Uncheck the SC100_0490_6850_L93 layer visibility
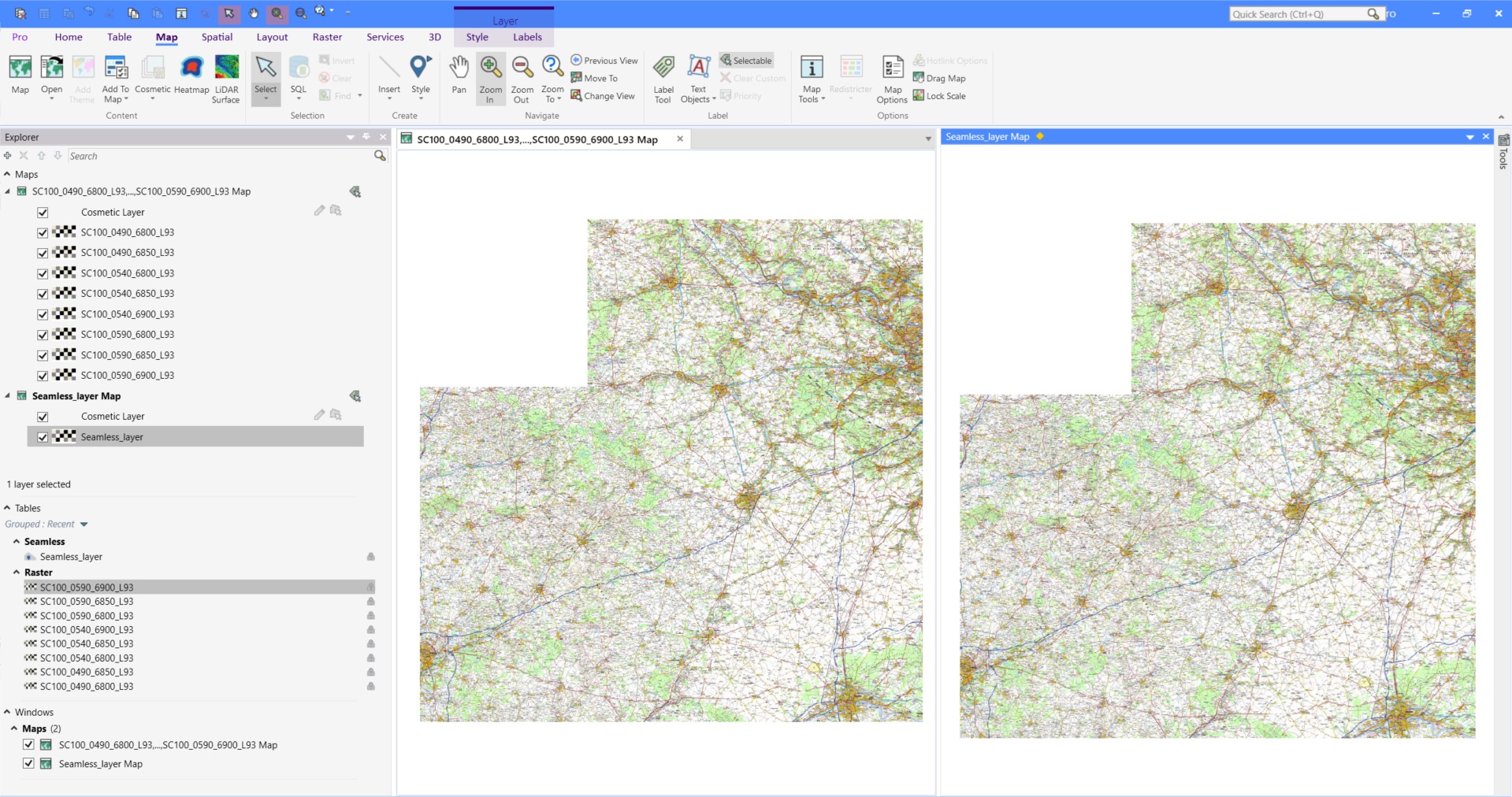Image resolution: width=1512 pixels, height=797 pixels. pos(43,254)
